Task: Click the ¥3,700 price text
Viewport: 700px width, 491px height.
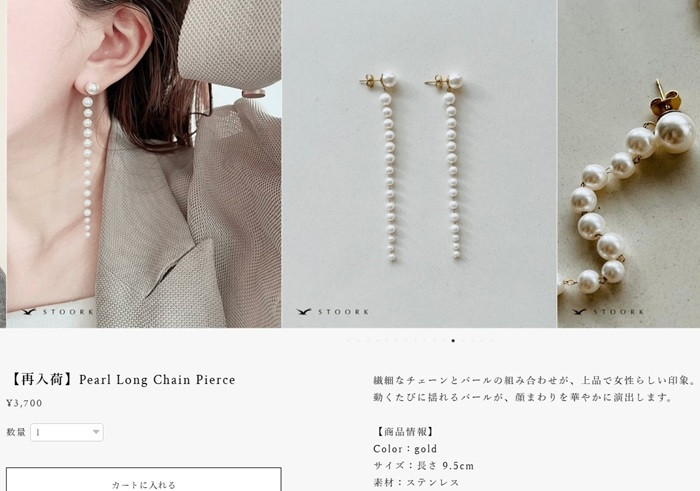Action: coord(25,403)
